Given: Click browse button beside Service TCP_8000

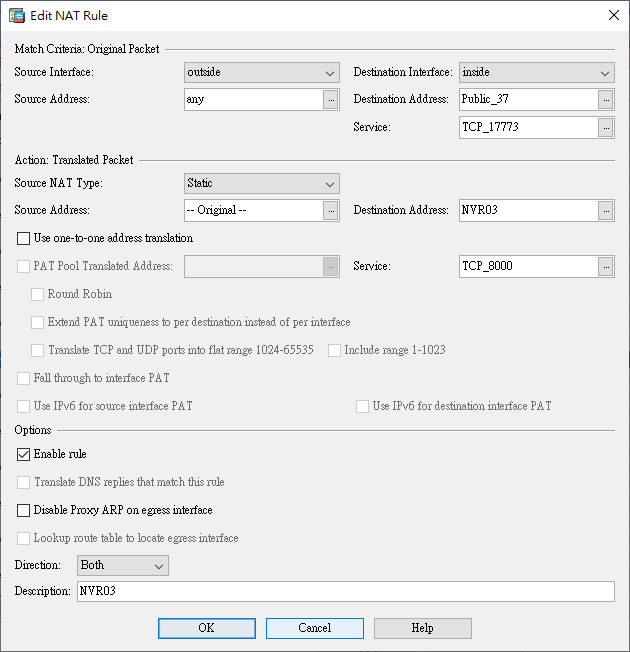Looking at the screenshot, I should tap(605, 266).
